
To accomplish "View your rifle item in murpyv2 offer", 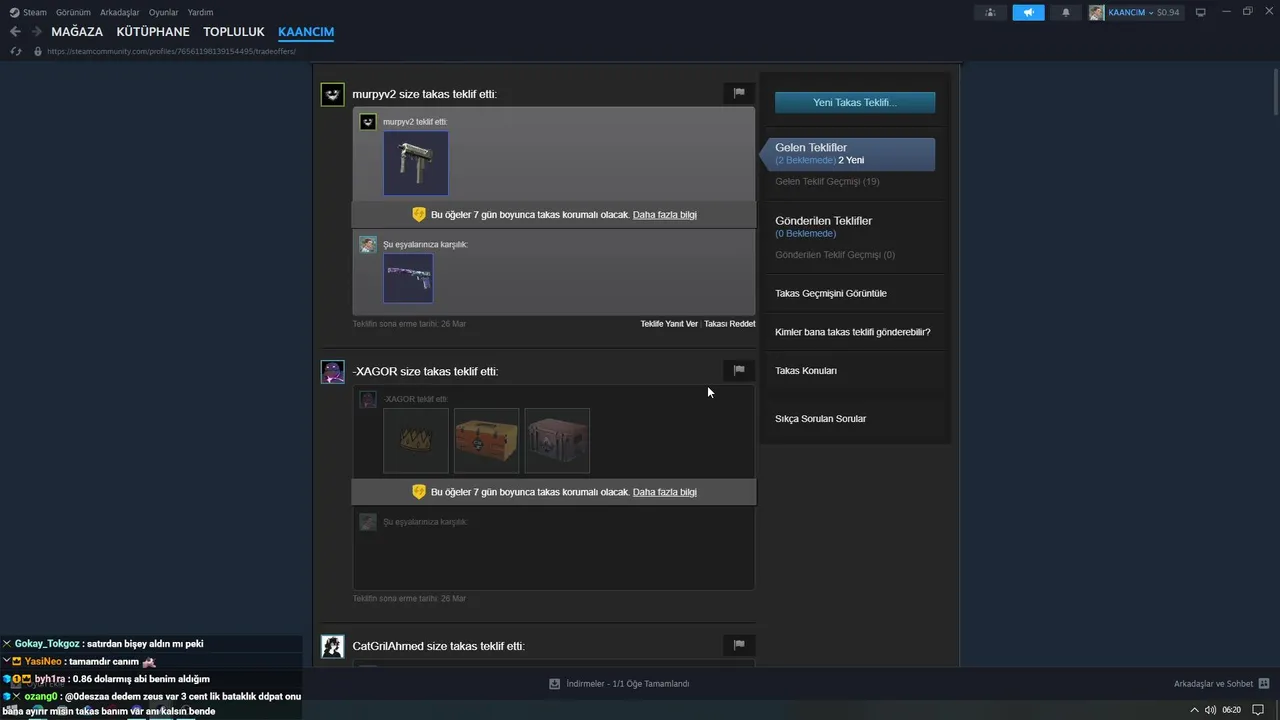I will pyautogui.click(x=408, y=278).
